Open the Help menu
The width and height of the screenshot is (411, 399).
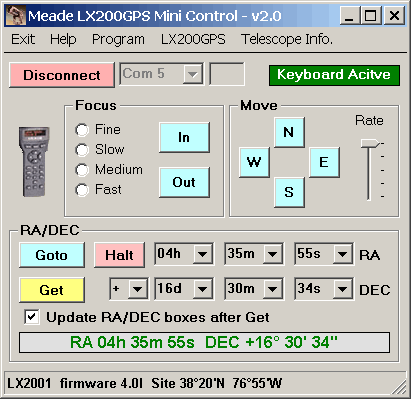click(63, 39)
